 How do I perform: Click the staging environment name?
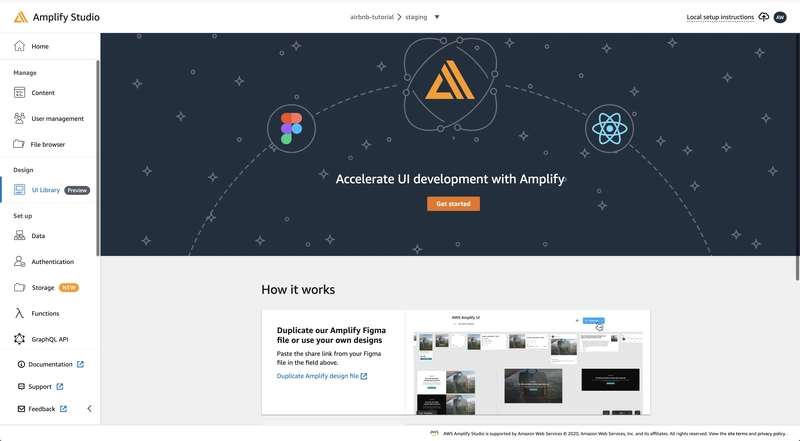pyautogui.click(x=416, y=17)
